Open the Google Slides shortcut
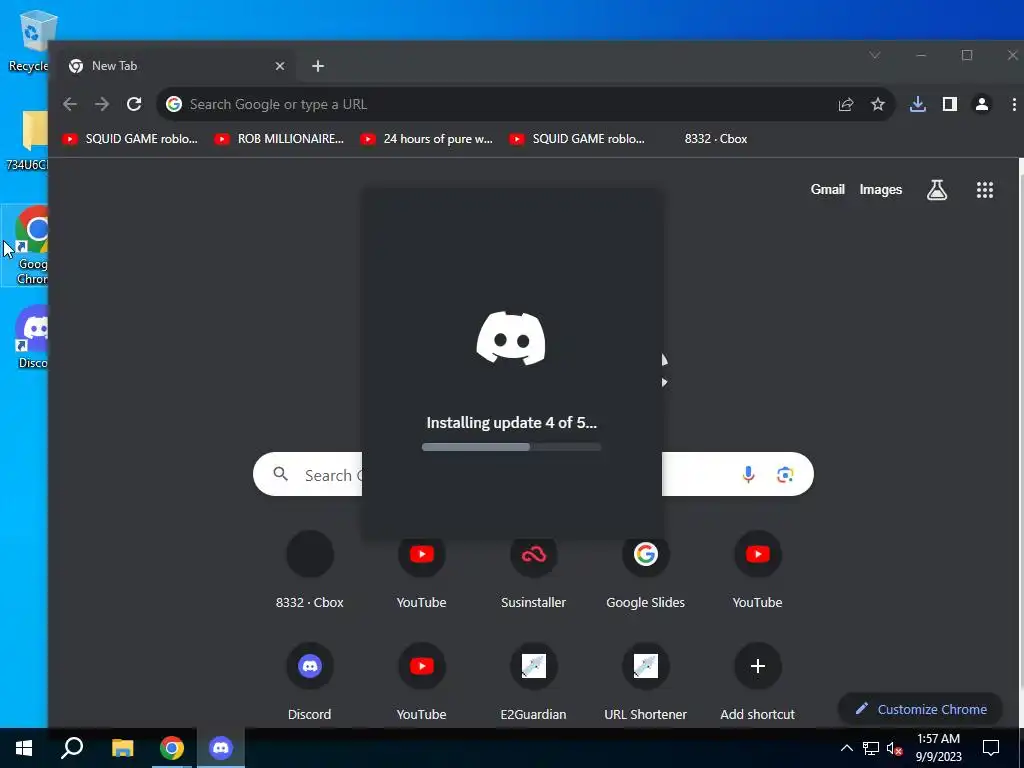 pyautogui.click(x=645, y=571)
